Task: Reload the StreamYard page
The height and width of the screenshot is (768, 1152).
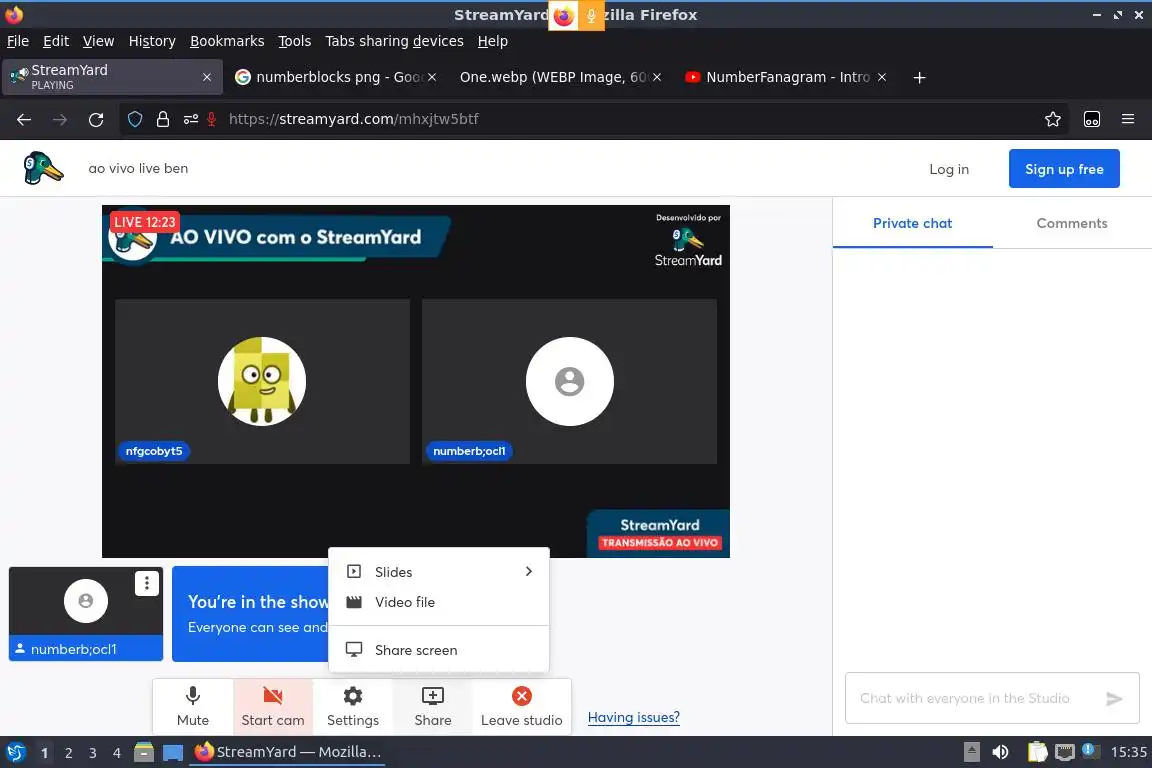Action: click(96, 119)
